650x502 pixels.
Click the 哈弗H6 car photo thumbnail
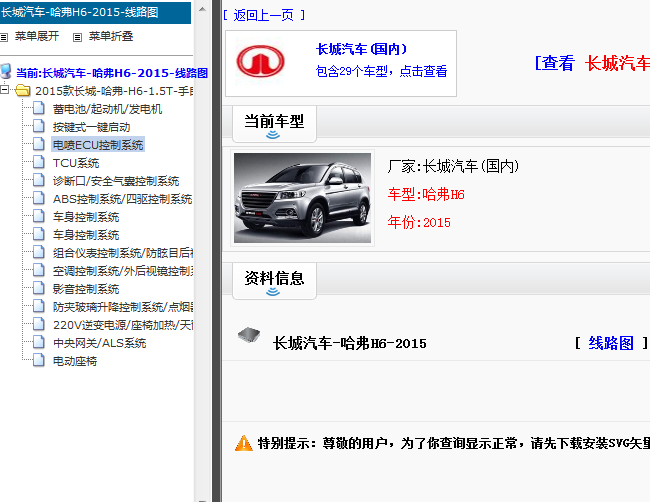pyautogui.click(x=302, y=198)
